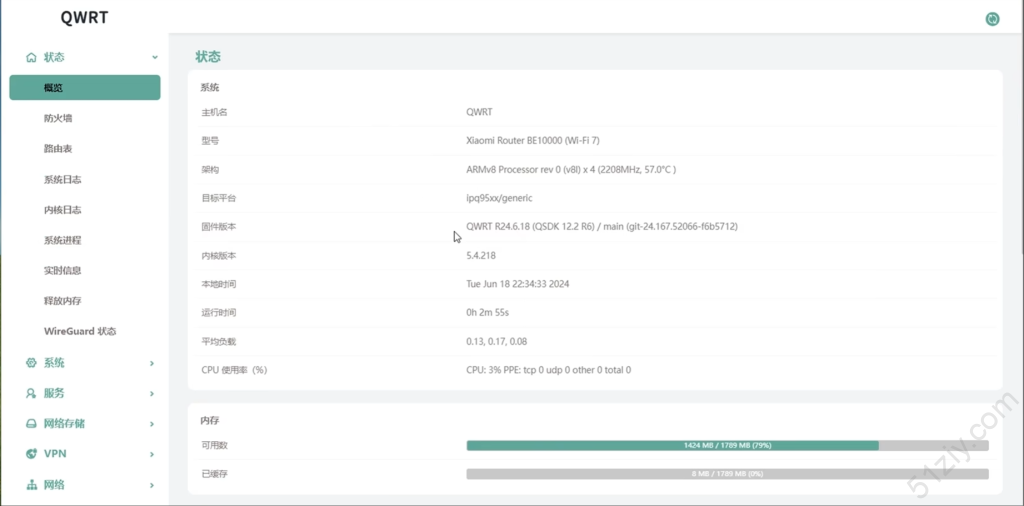Expand the 系统 menu arrow
The width and height of the screenshot is (1024, 506).
(x=152, y=363)
